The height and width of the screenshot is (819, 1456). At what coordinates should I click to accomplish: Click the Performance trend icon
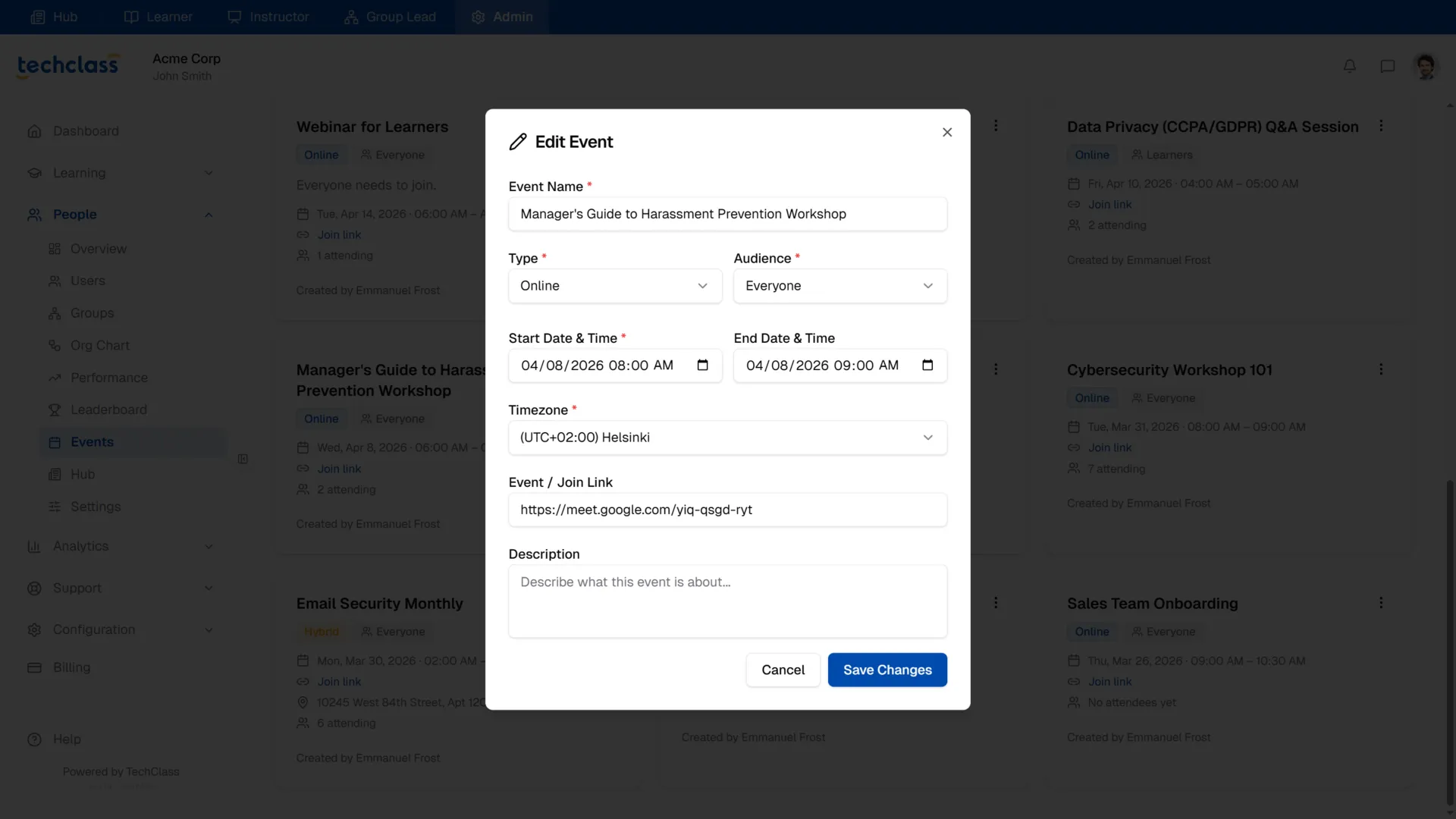coord(55,378)
